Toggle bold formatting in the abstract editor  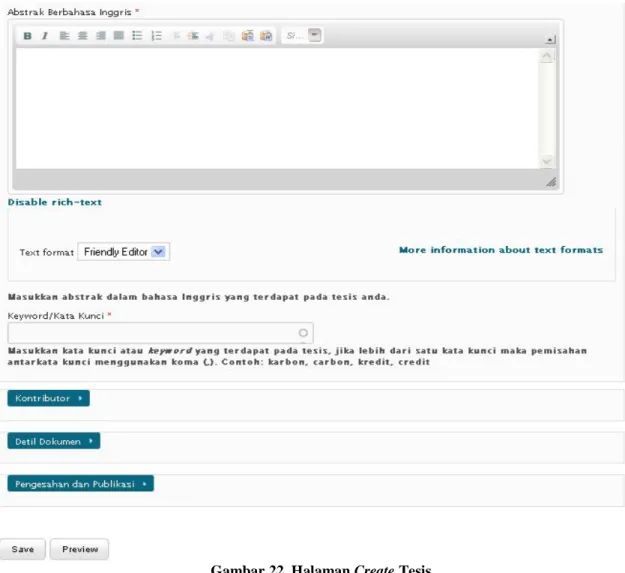(x=28, y=36)
